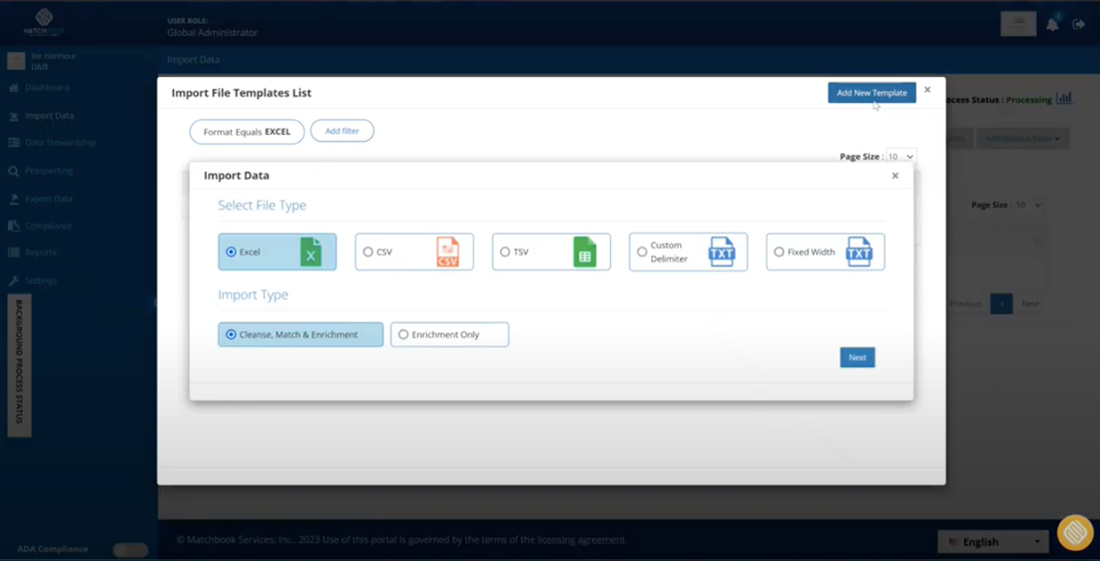Open Page Size dropdown on background page

1028,205
